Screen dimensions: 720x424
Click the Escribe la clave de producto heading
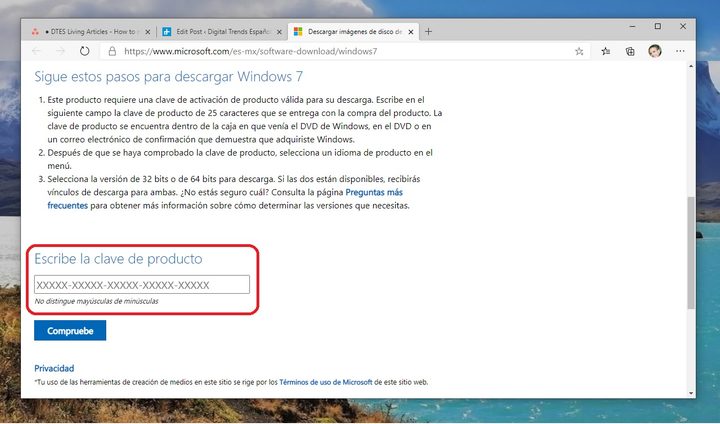coord(118,259)
